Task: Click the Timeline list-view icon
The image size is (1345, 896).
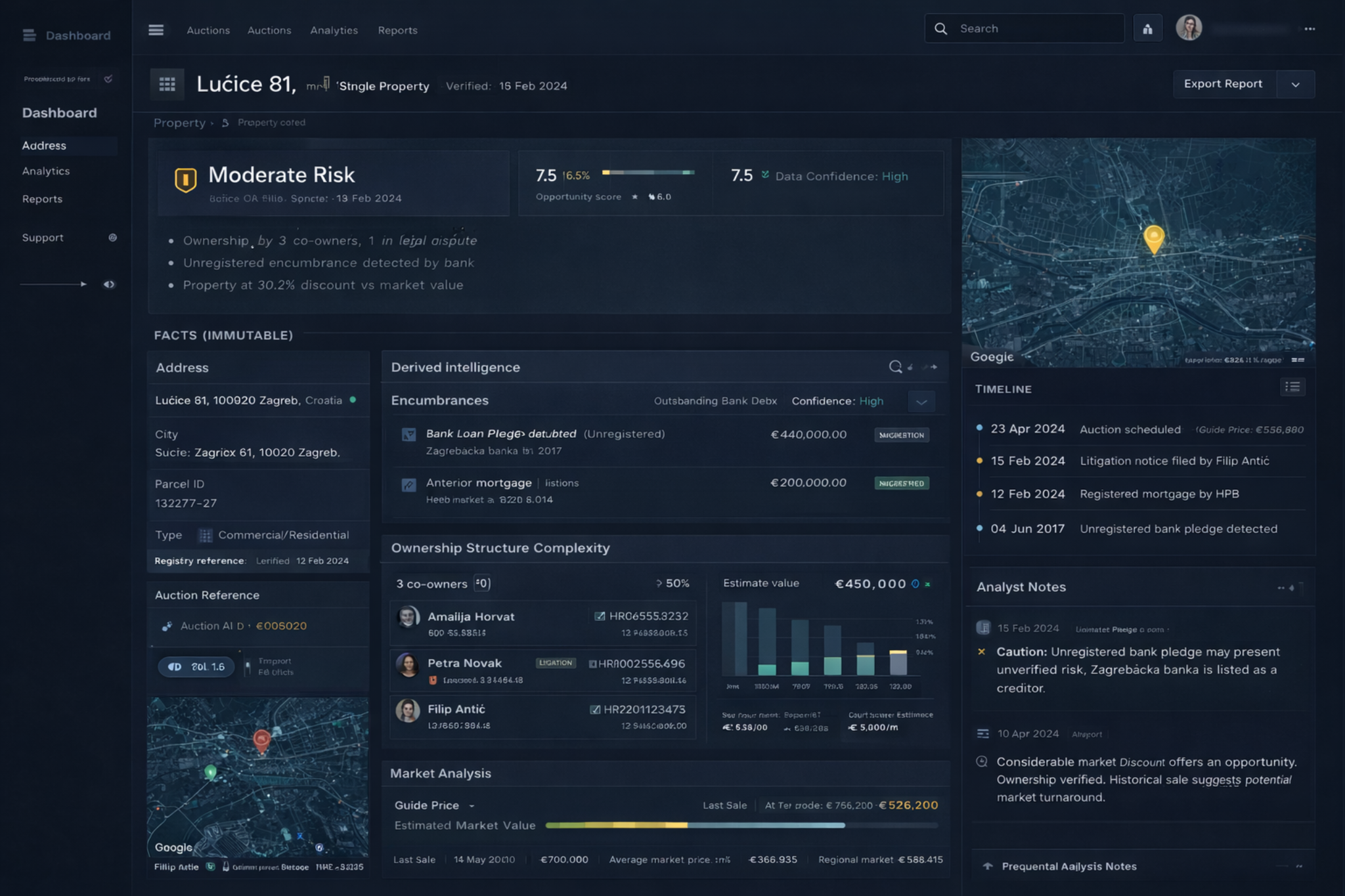Action: 1292,388
